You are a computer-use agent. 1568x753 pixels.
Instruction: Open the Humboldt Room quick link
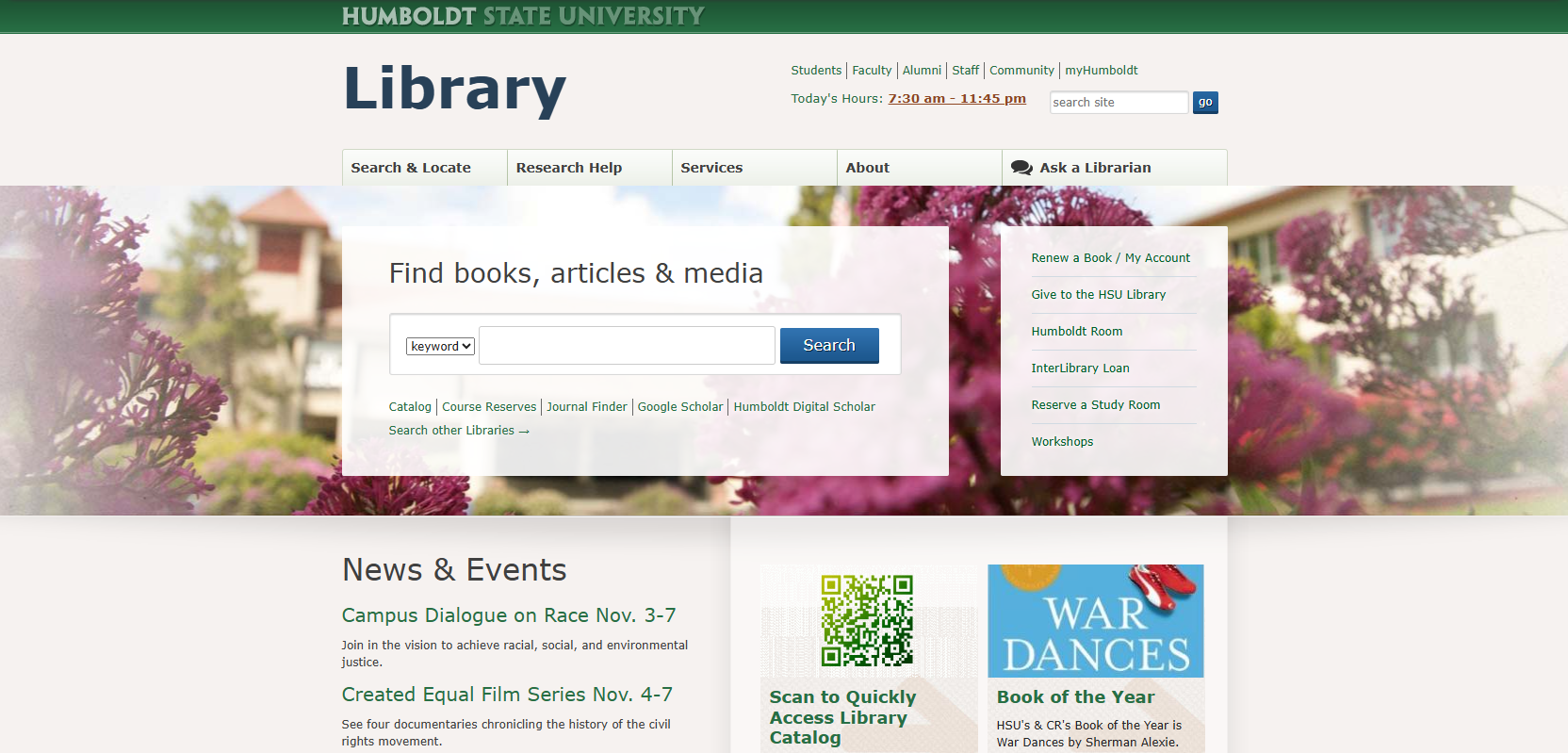1076,331
